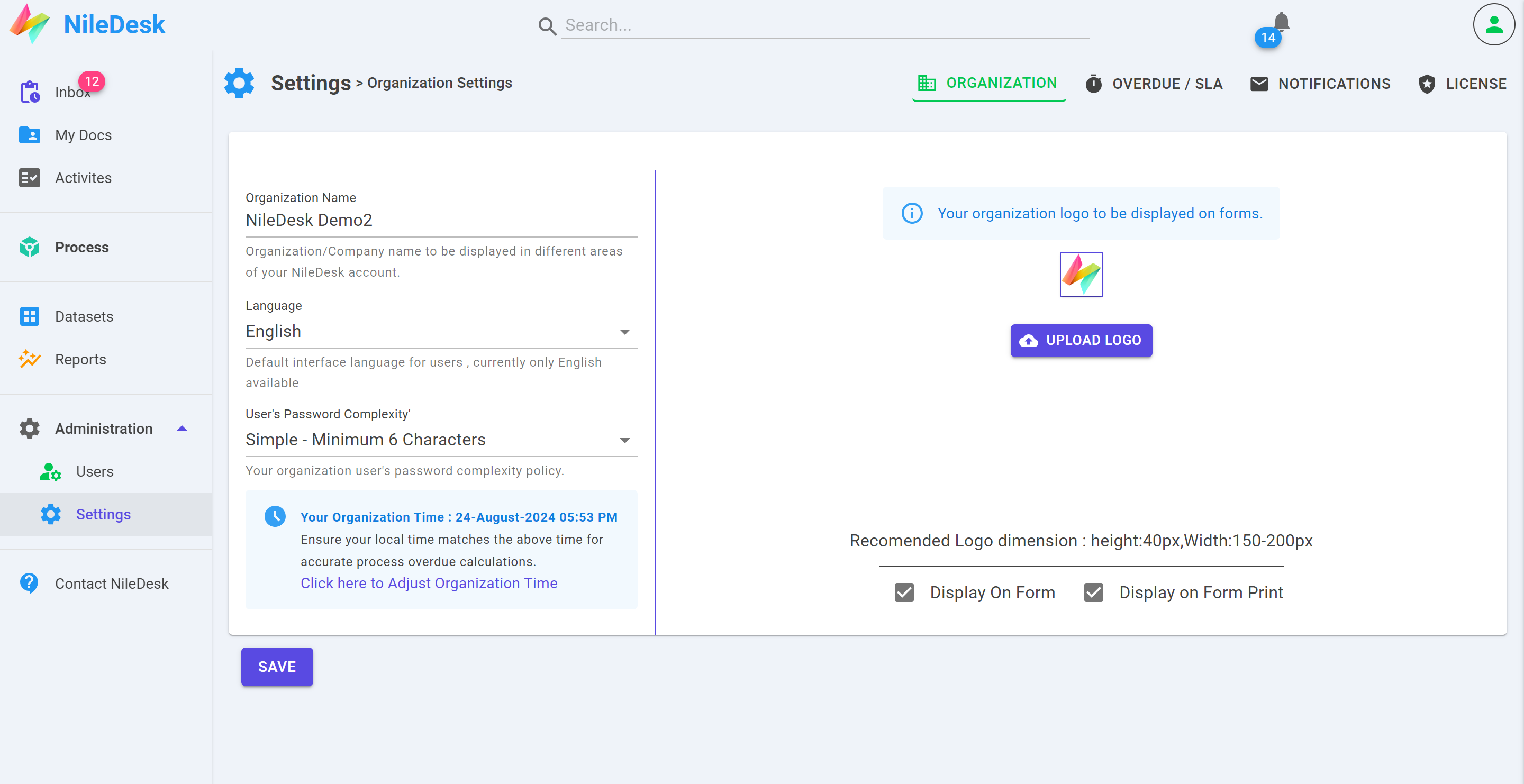Switch to the ORGANIZATION tab
The image size is (1524, 784).
[988, 84]
